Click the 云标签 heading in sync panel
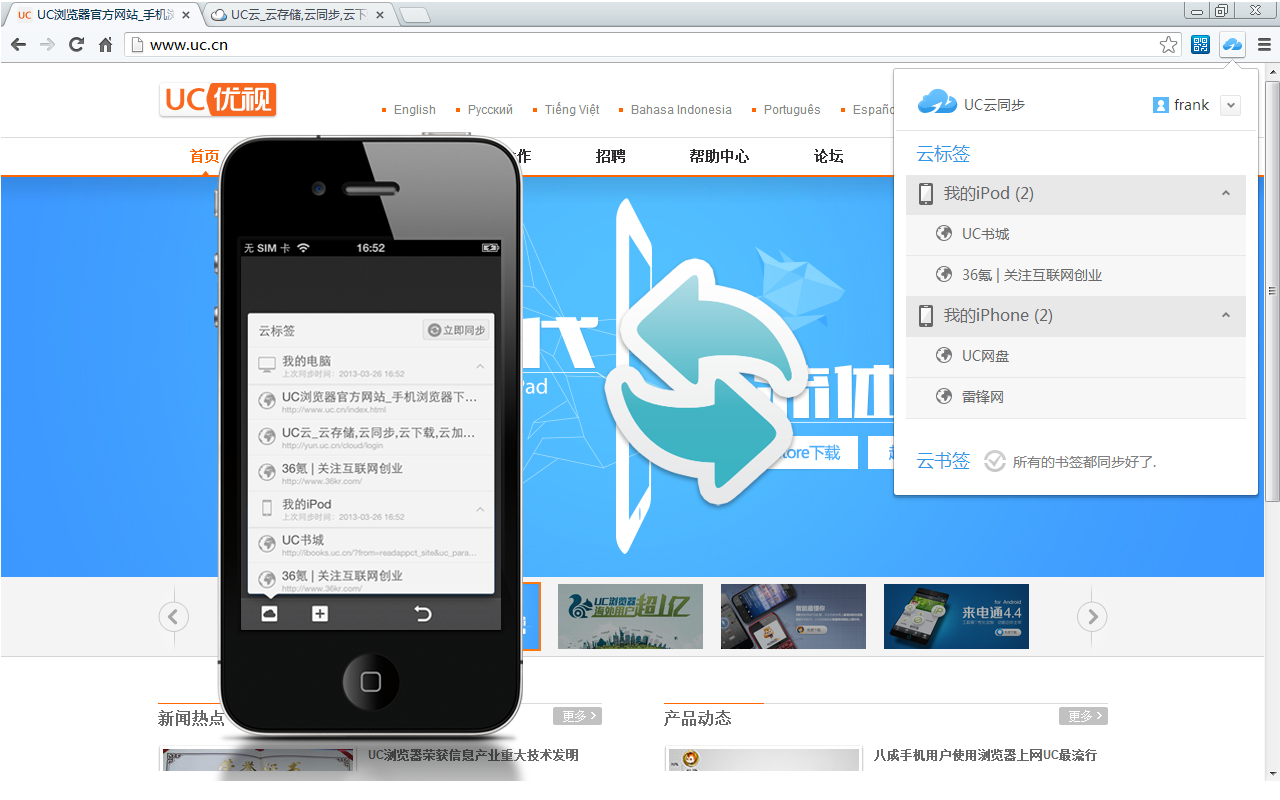Screen dimensions: 1280x800 click(x=943, y=154)
